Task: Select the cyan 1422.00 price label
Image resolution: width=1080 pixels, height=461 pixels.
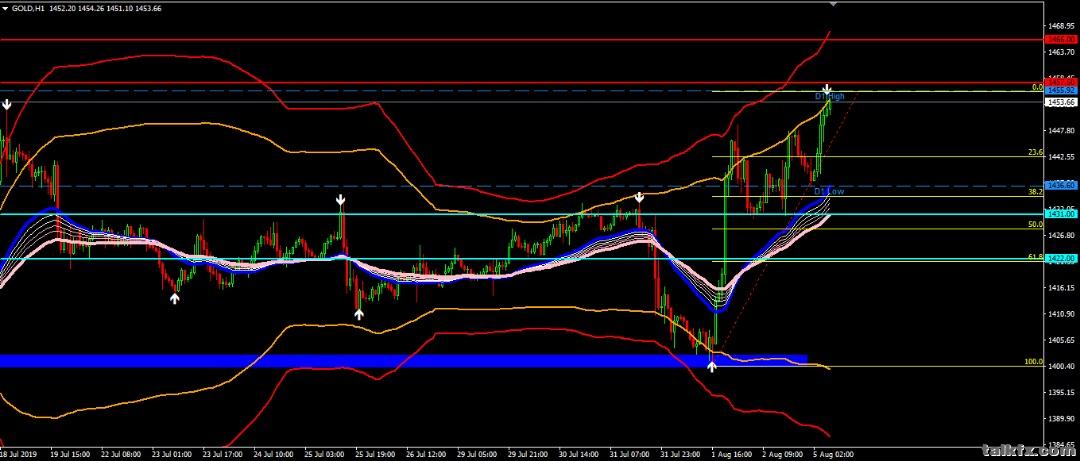Action: click(x=1061, y=259)
